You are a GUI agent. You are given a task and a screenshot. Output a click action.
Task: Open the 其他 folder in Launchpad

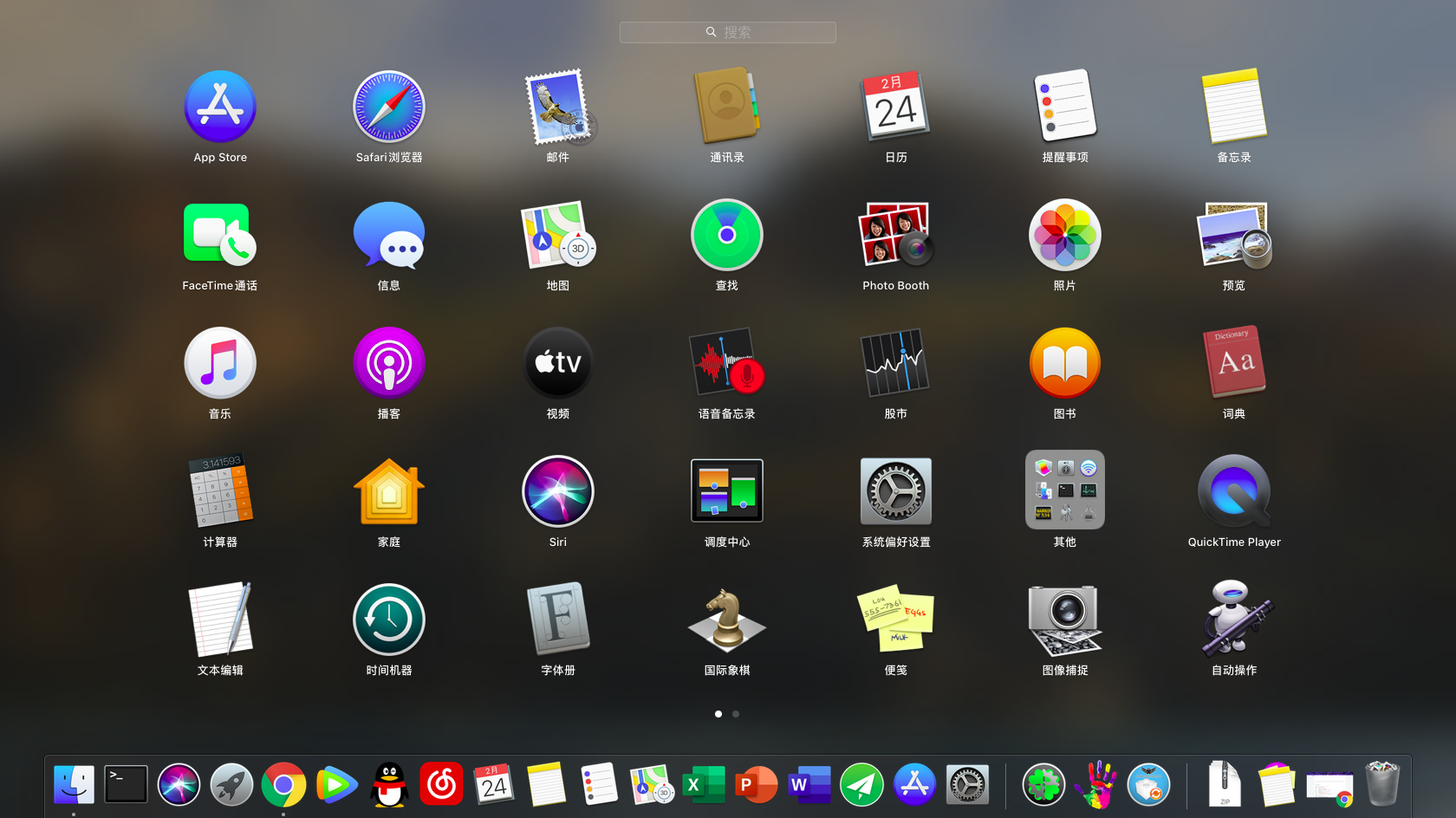point(1064,490)
